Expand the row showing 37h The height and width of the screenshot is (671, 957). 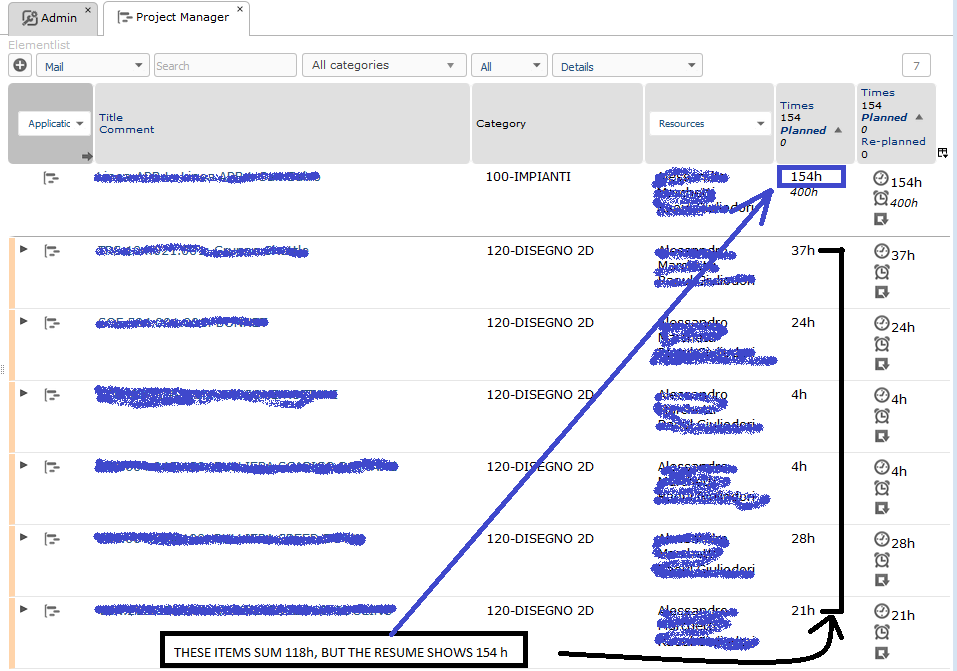pyautogui.click(x=23, y=249)
